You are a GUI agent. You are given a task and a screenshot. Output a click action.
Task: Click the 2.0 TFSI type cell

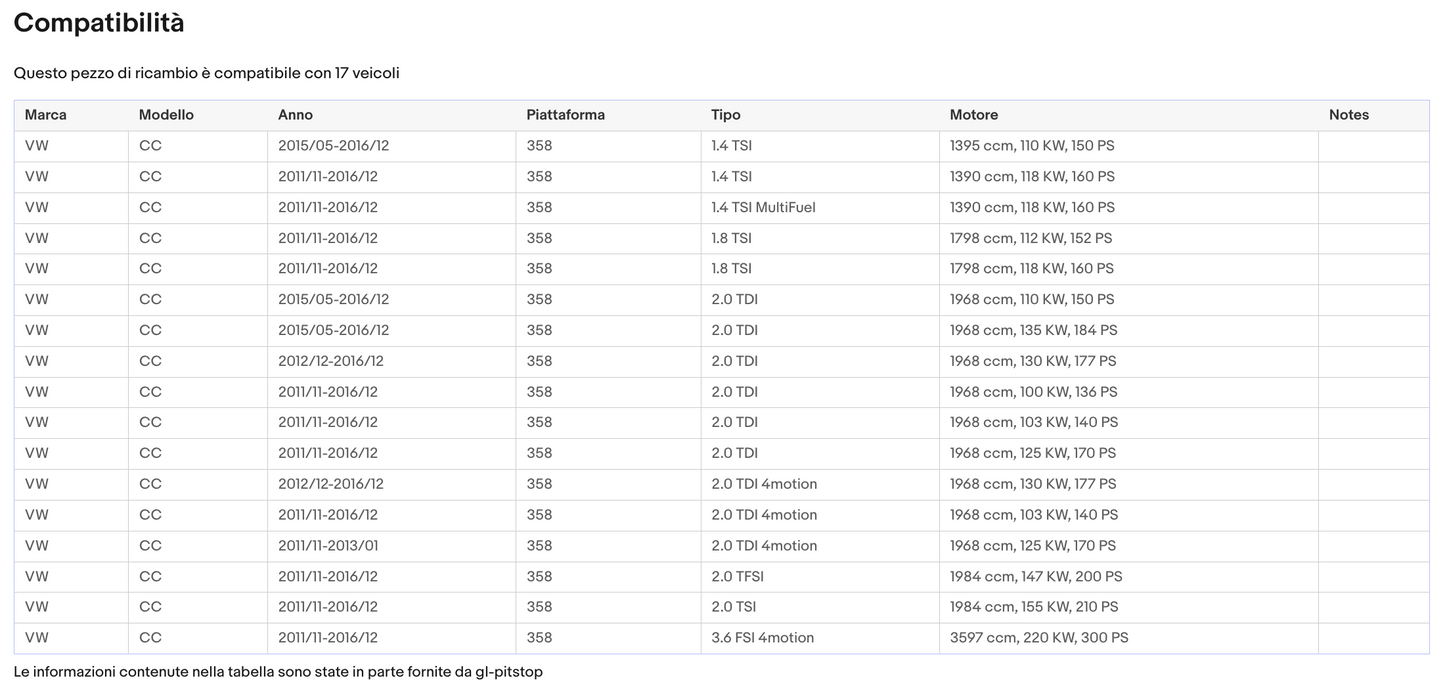coord(737,576)
